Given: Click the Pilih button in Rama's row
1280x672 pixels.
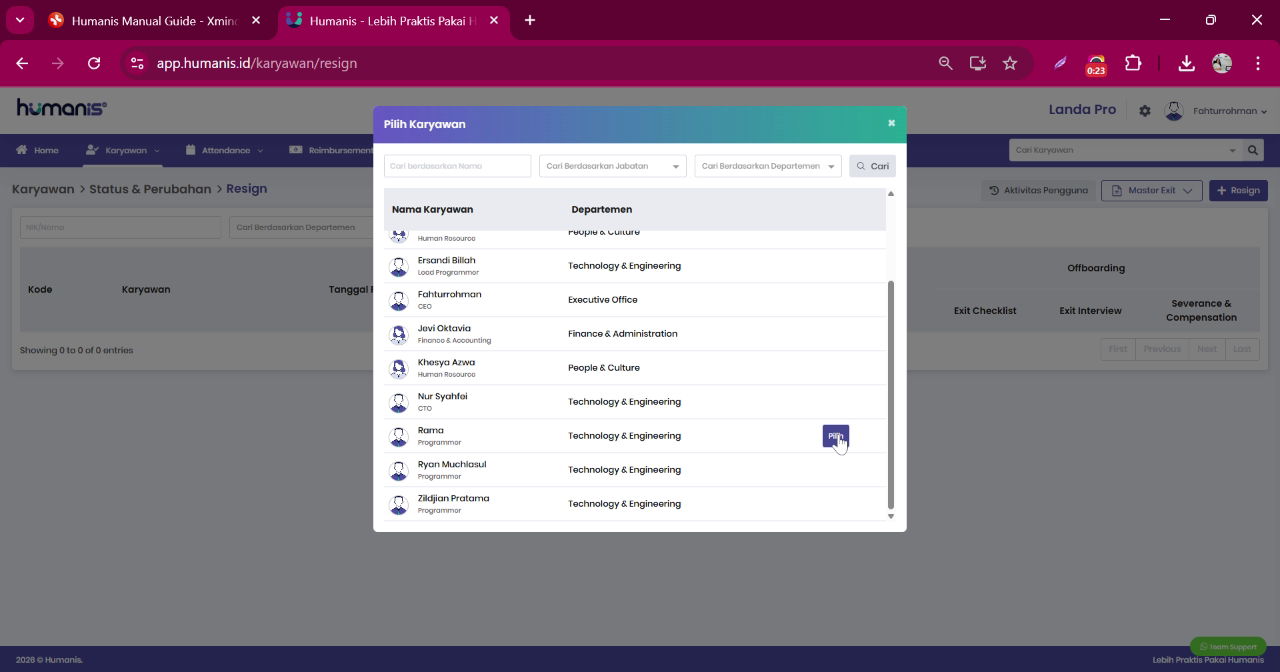Looking at the screenshot, I should click(836, 436).
